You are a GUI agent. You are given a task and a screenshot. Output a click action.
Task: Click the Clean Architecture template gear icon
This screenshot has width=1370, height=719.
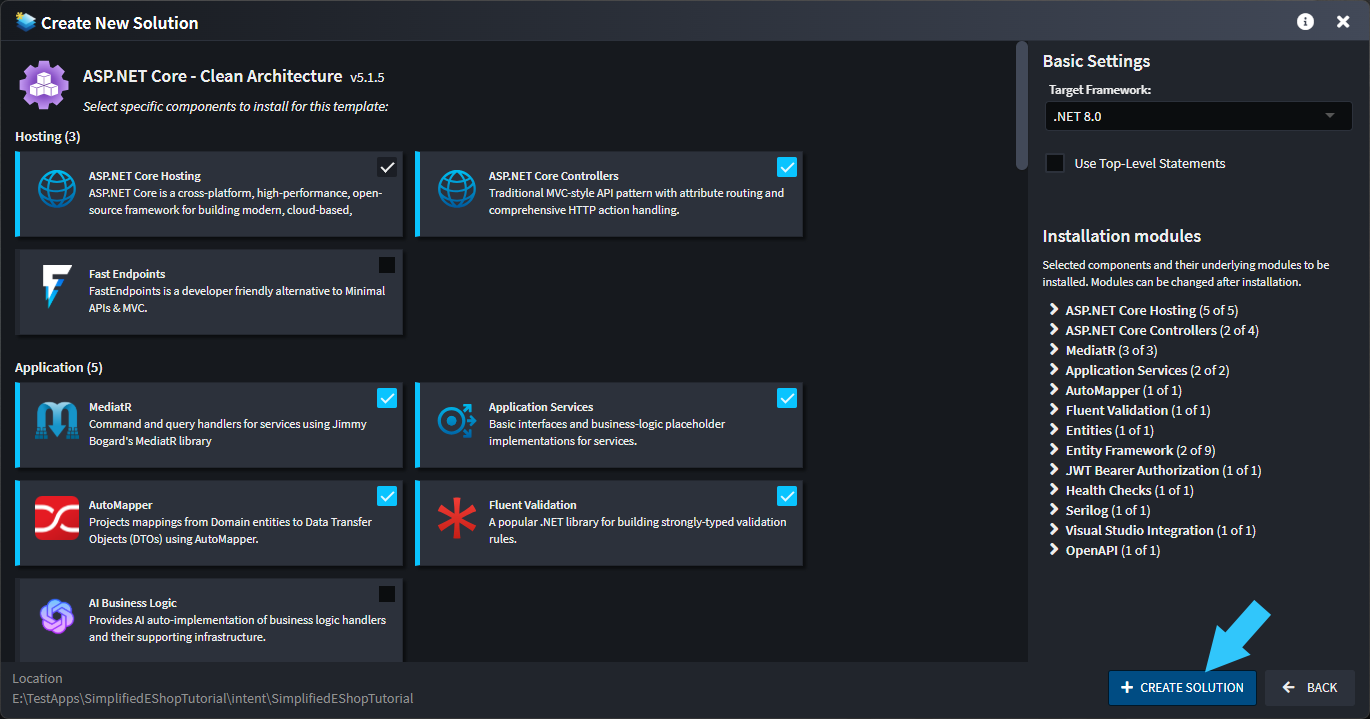[x=43, y=84]
